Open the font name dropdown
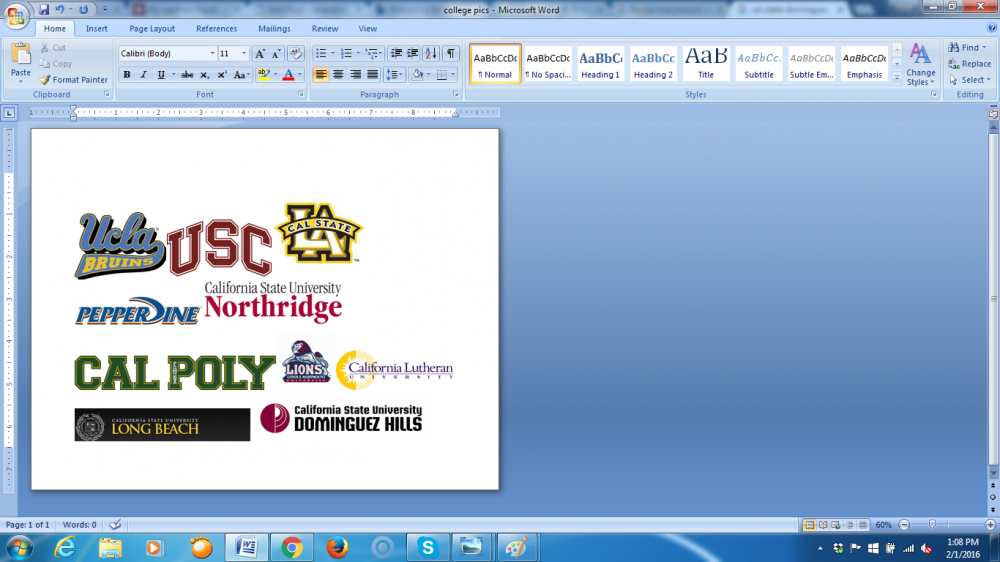Image resolution: width=1000 pixels, height=562 pixels. [x=212, y=54]
